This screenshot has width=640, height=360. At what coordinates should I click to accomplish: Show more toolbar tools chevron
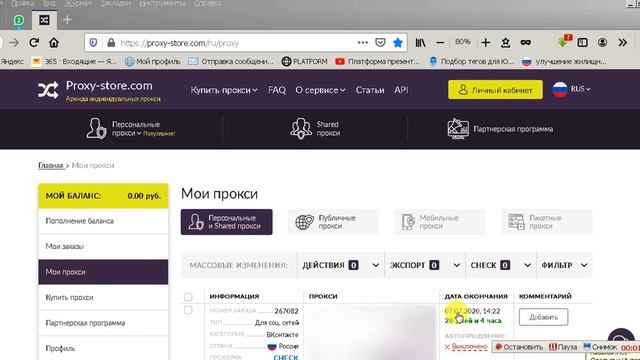point(622,42)
